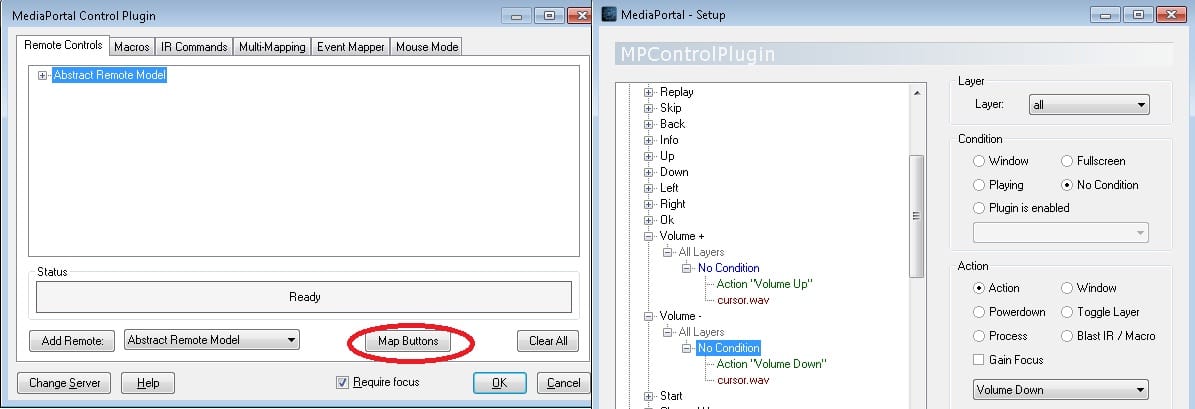Open the Abstract Remote Model combo box
The image size is (1195, 409).
pyautogui.click(x=212, y=340)
